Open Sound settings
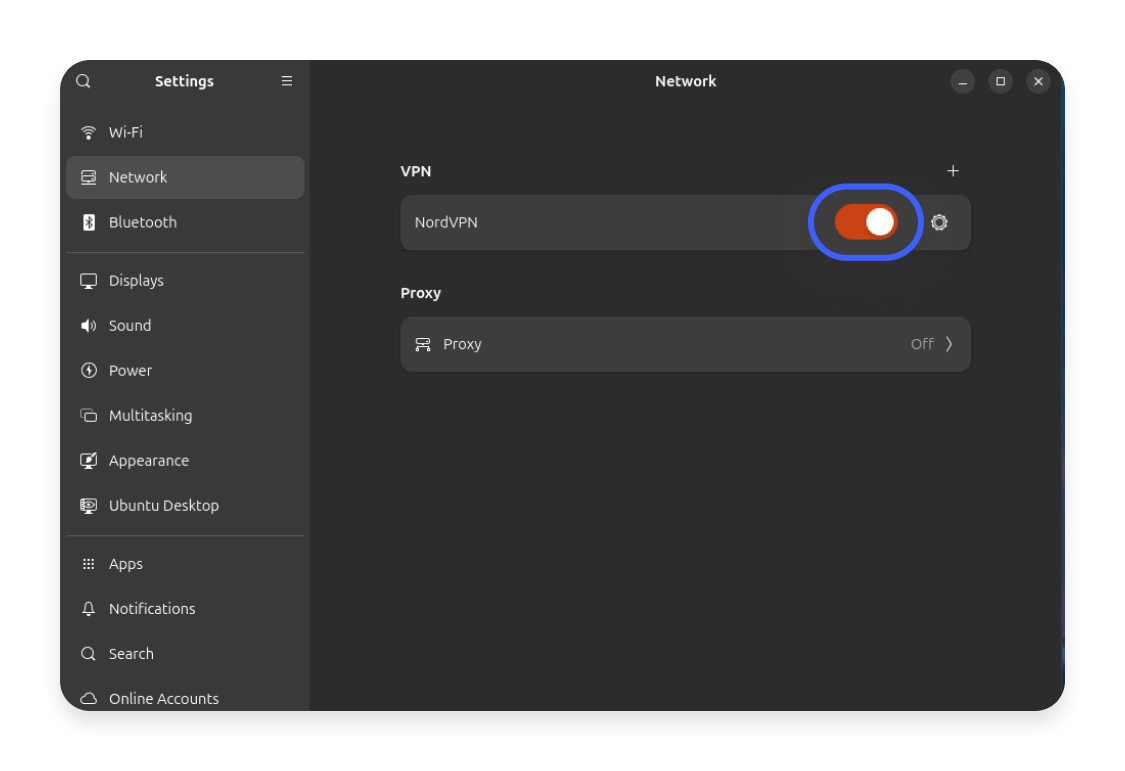This screenshot has height=771, width=1125. click(x=130, y=325)
